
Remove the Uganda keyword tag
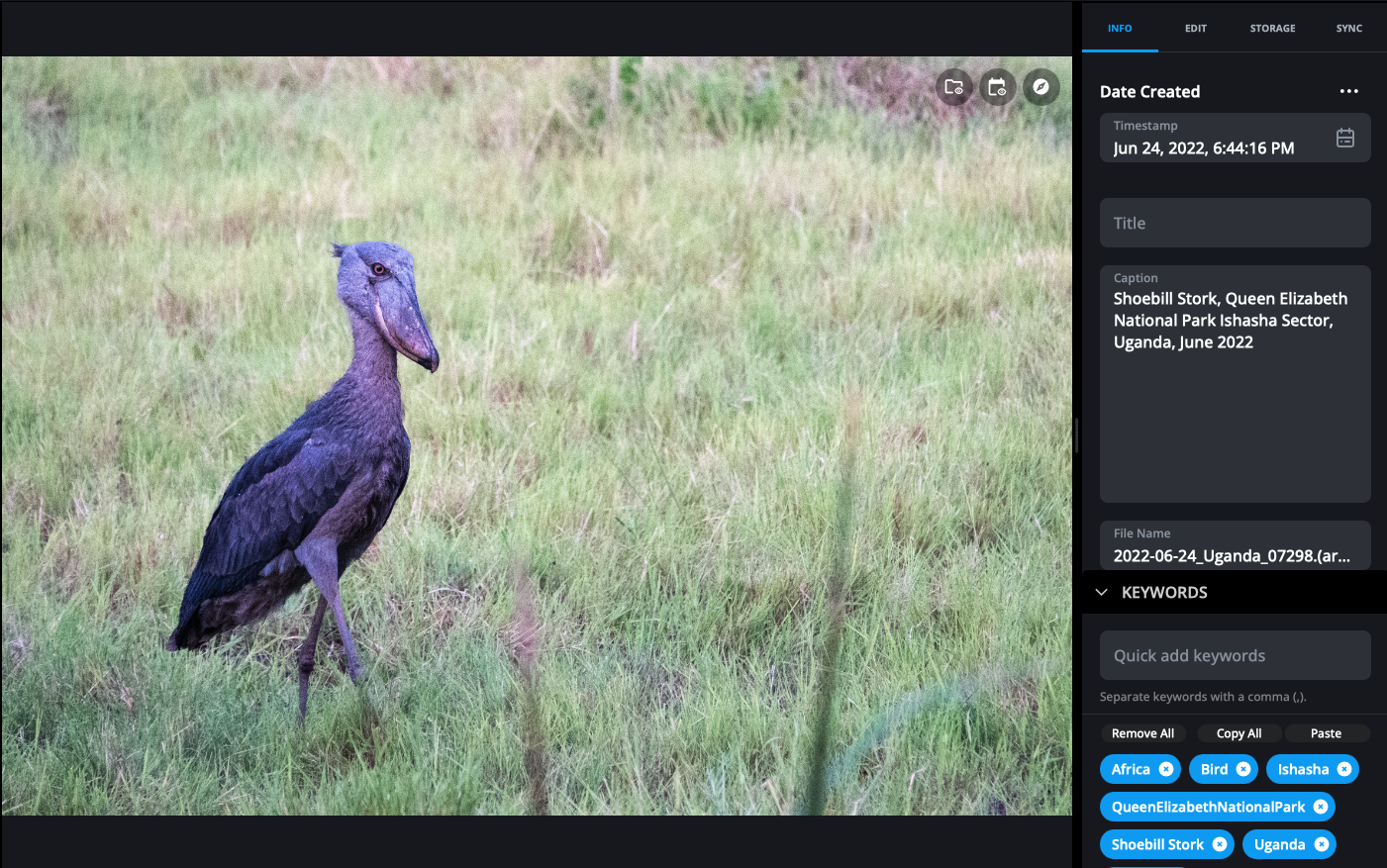tap(1322, 844)
